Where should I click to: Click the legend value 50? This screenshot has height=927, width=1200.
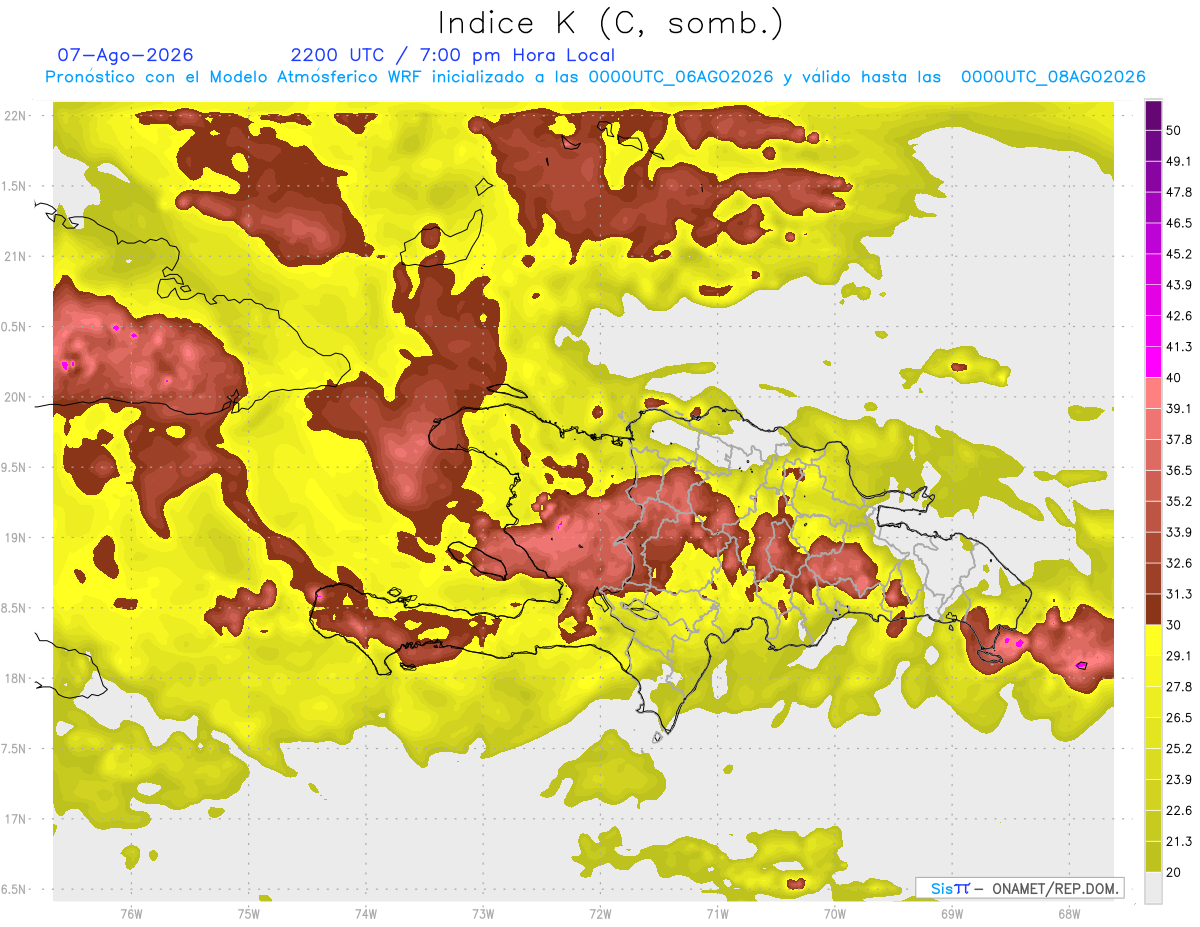[1176, 130]
